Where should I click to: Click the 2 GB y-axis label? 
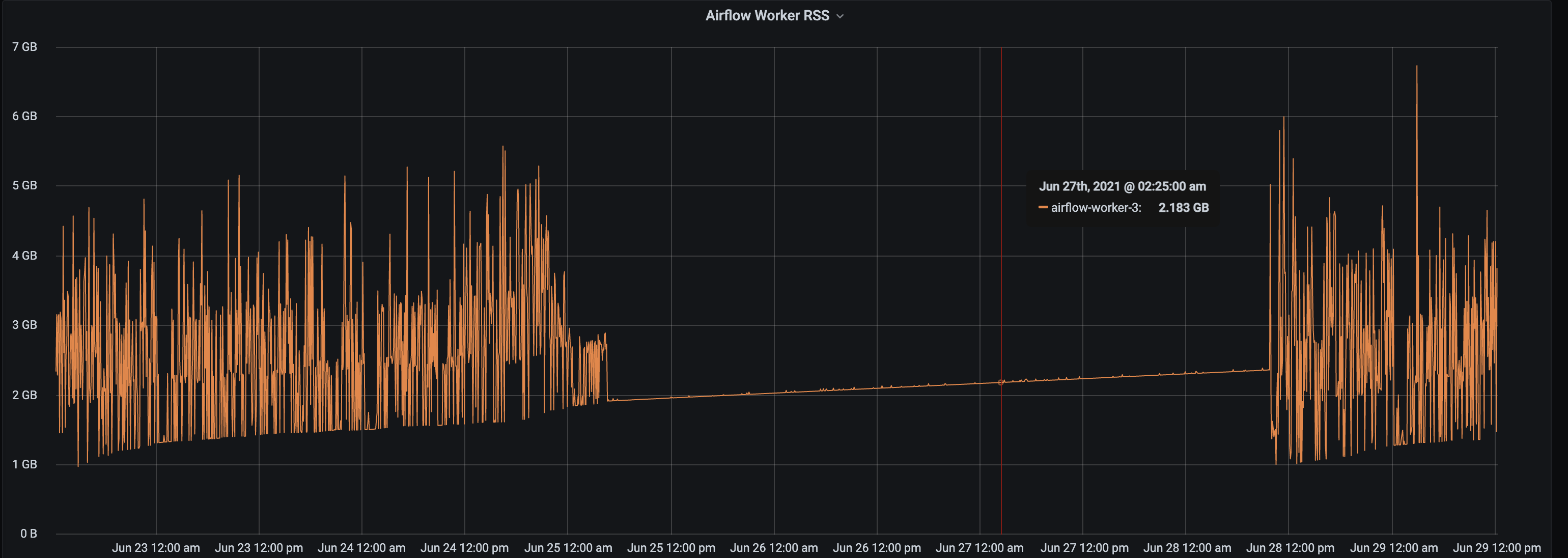click(24, 395)
